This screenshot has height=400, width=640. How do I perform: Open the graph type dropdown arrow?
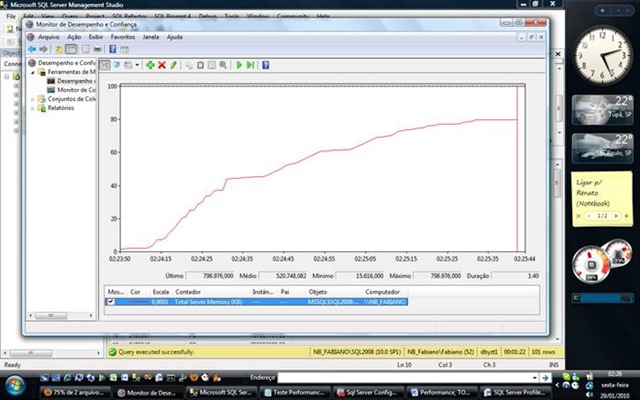(x=137, y=65)
